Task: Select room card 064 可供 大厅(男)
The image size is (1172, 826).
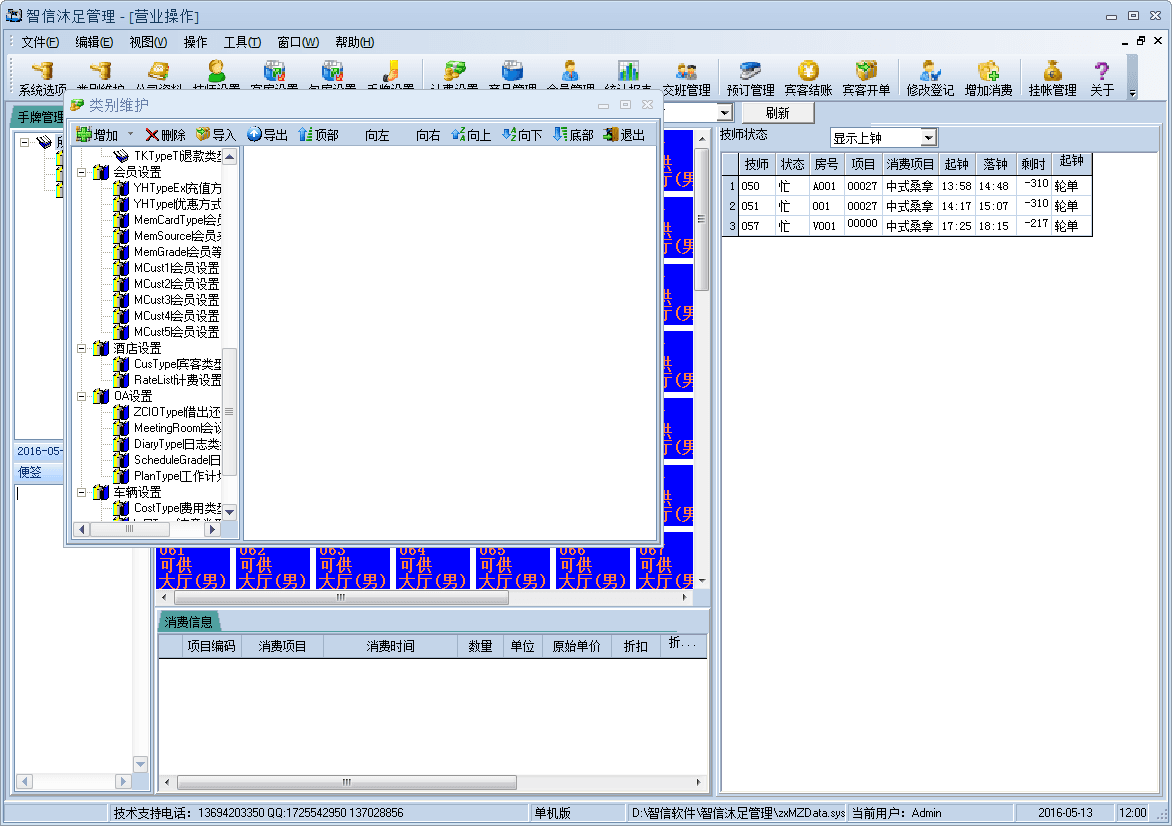Action: click(432, 567)
